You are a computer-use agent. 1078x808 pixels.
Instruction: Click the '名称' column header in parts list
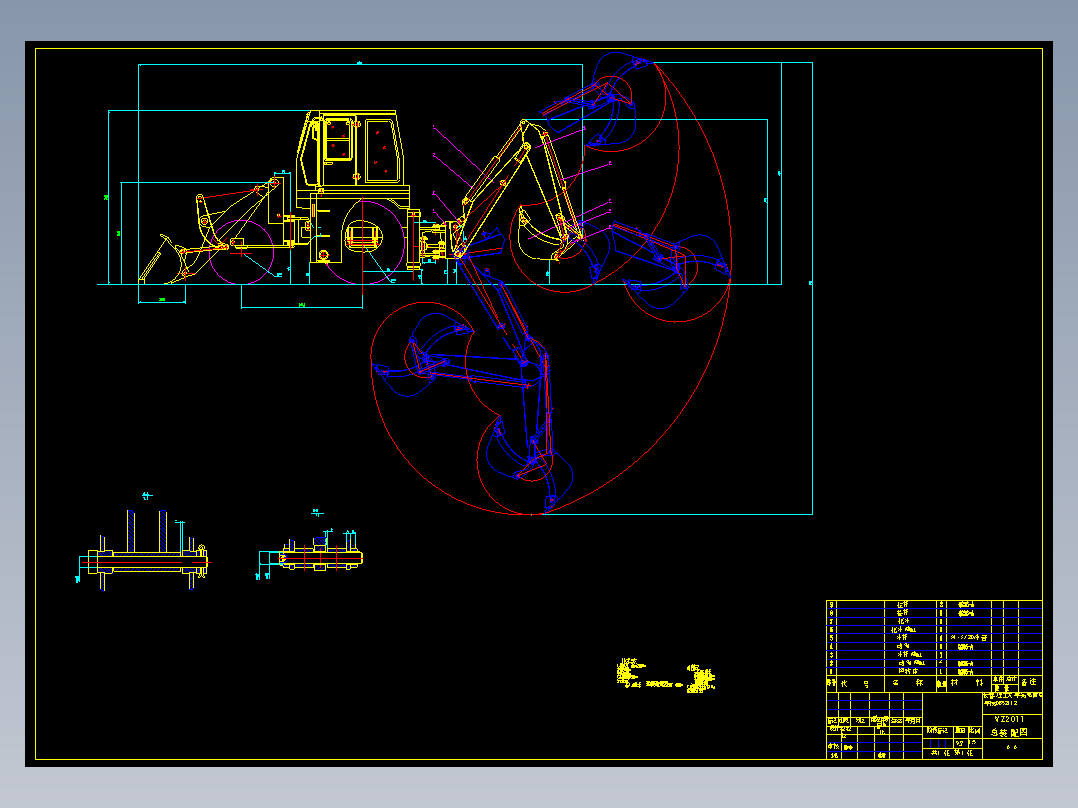click(908, 683)
